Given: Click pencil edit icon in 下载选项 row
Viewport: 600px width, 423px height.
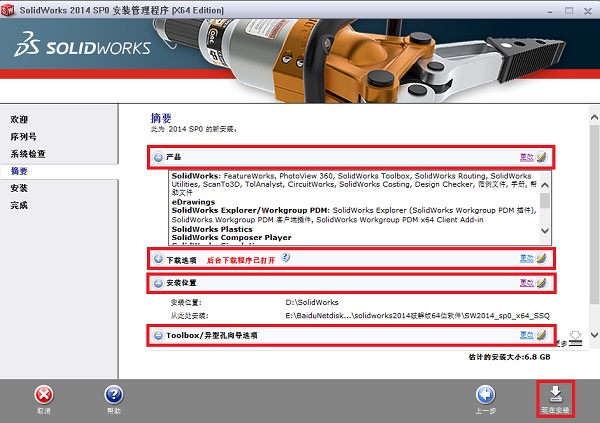Looking at the screenshot, I should (541, 258).
